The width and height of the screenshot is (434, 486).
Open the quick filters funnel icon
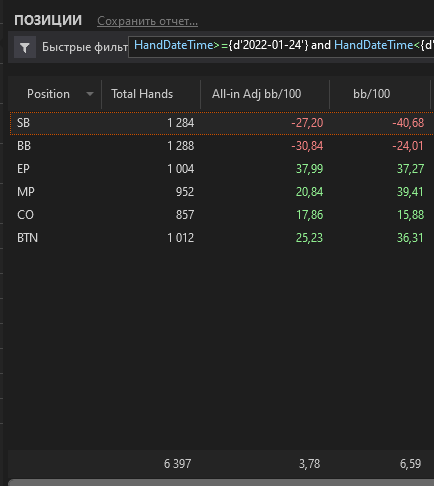(25, 47)
